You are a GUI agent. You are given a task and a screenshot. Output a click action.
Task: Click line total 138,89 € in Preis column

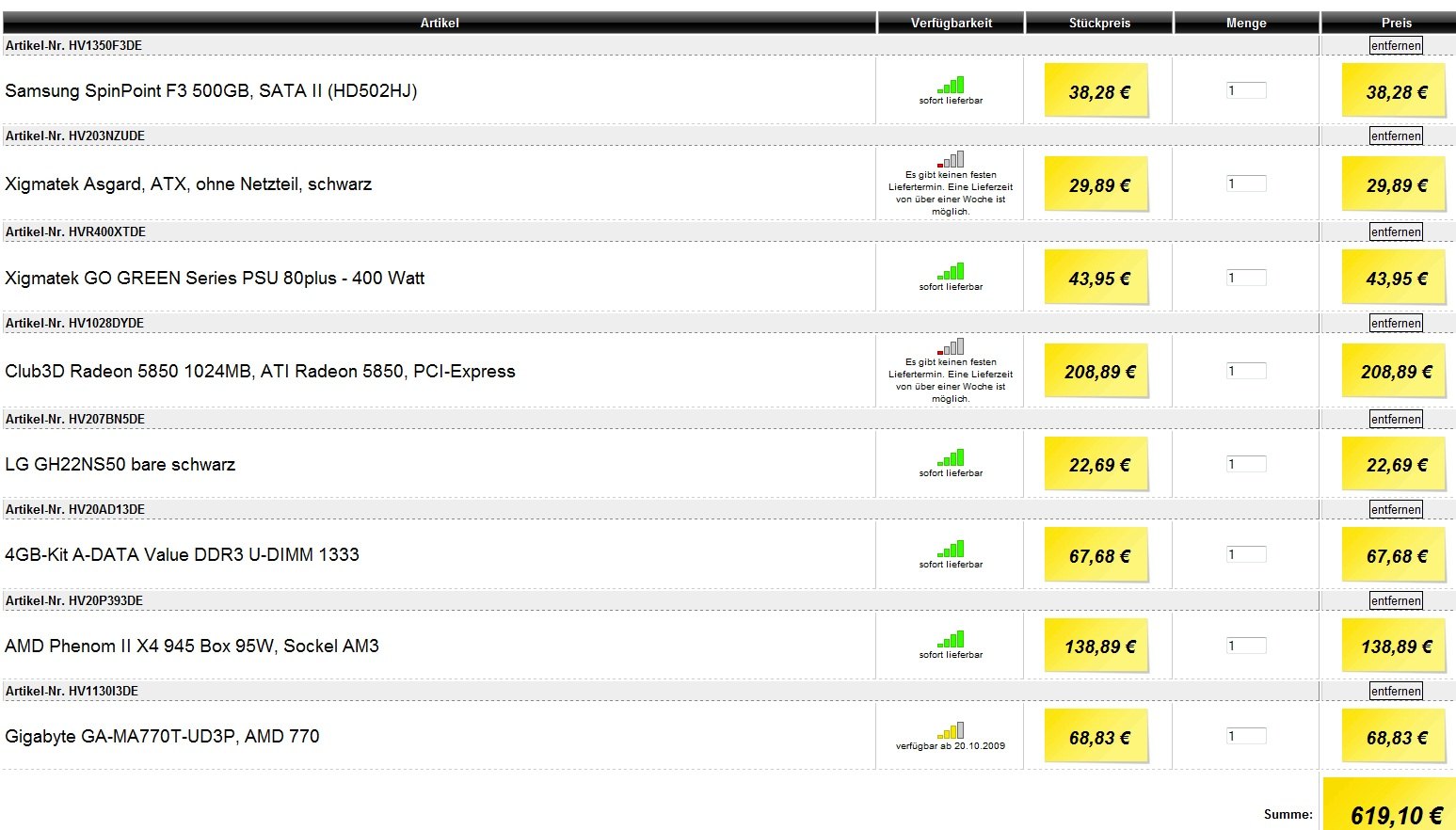pos(1395,646)
